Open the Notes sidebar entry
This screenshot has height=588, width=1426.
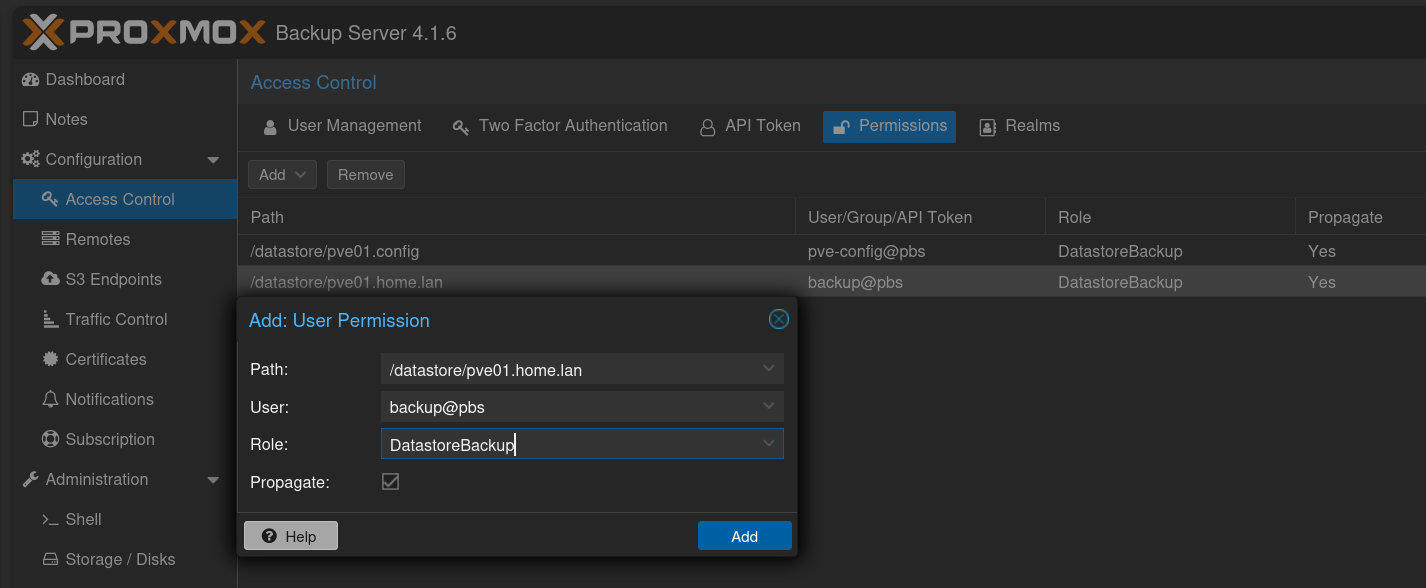point(66,119)
